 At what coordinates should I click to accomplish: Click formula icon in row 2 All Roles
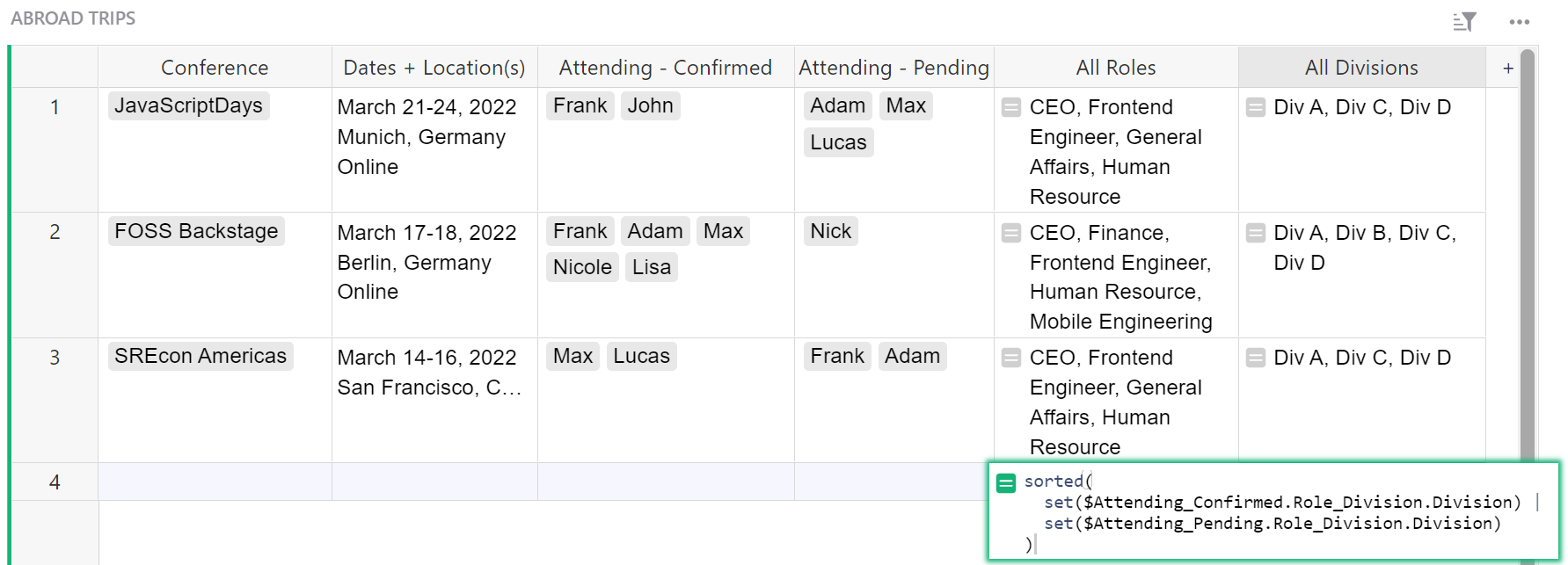[1011, 234]
